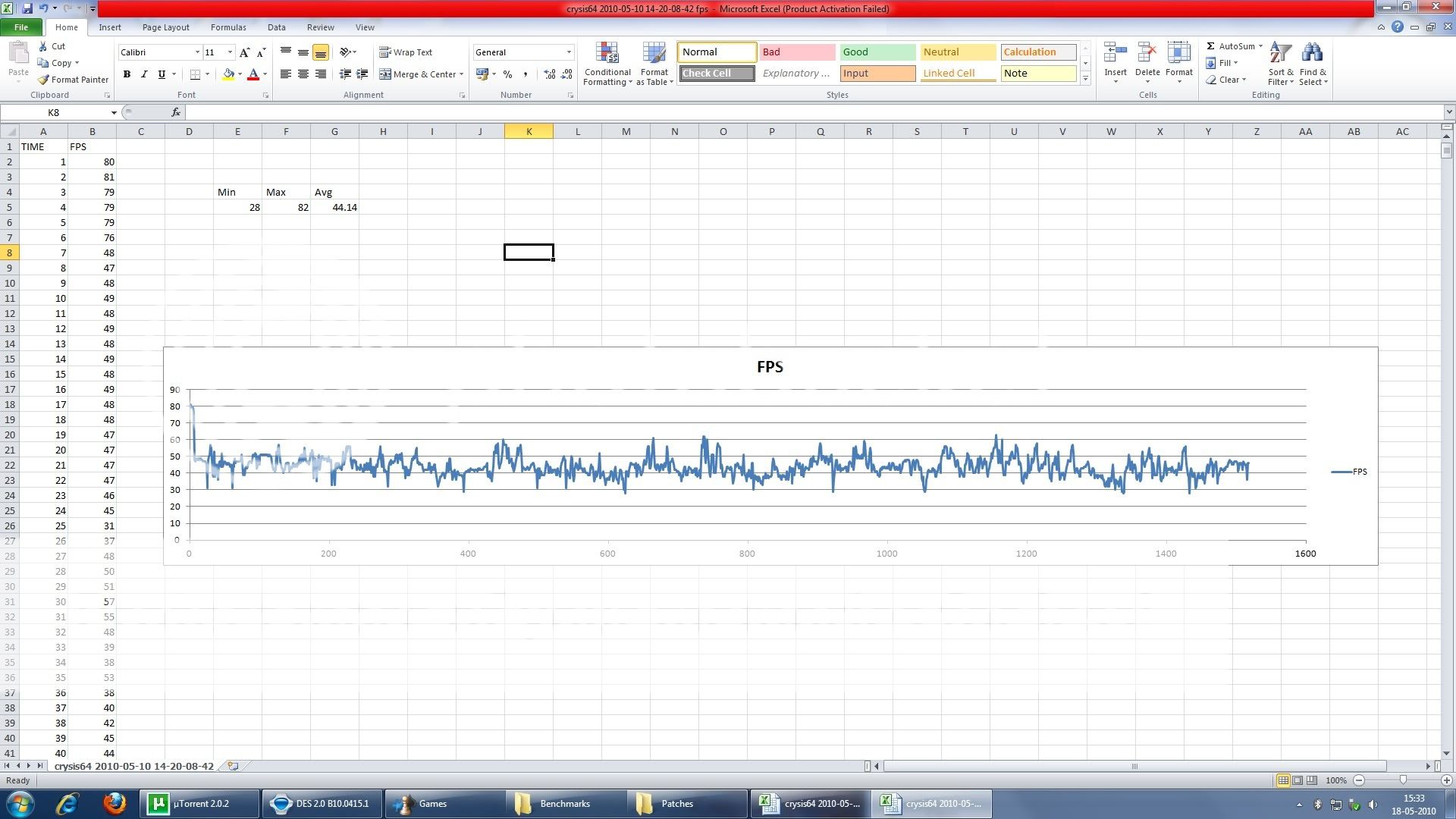Screen dimensions: 1456x819
Task: Click the Percent Style icon
Action: click(507, 74)
